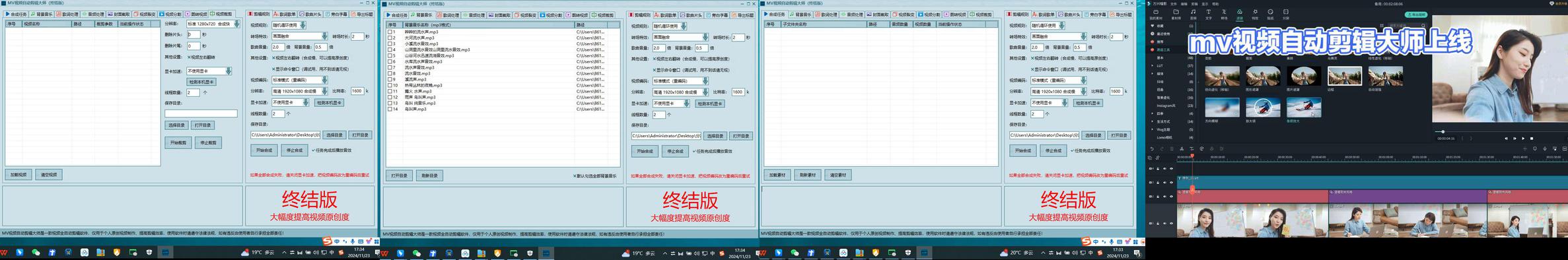Click the scissors split icon on Filmora timeline toolbar

pos(1182,149)
